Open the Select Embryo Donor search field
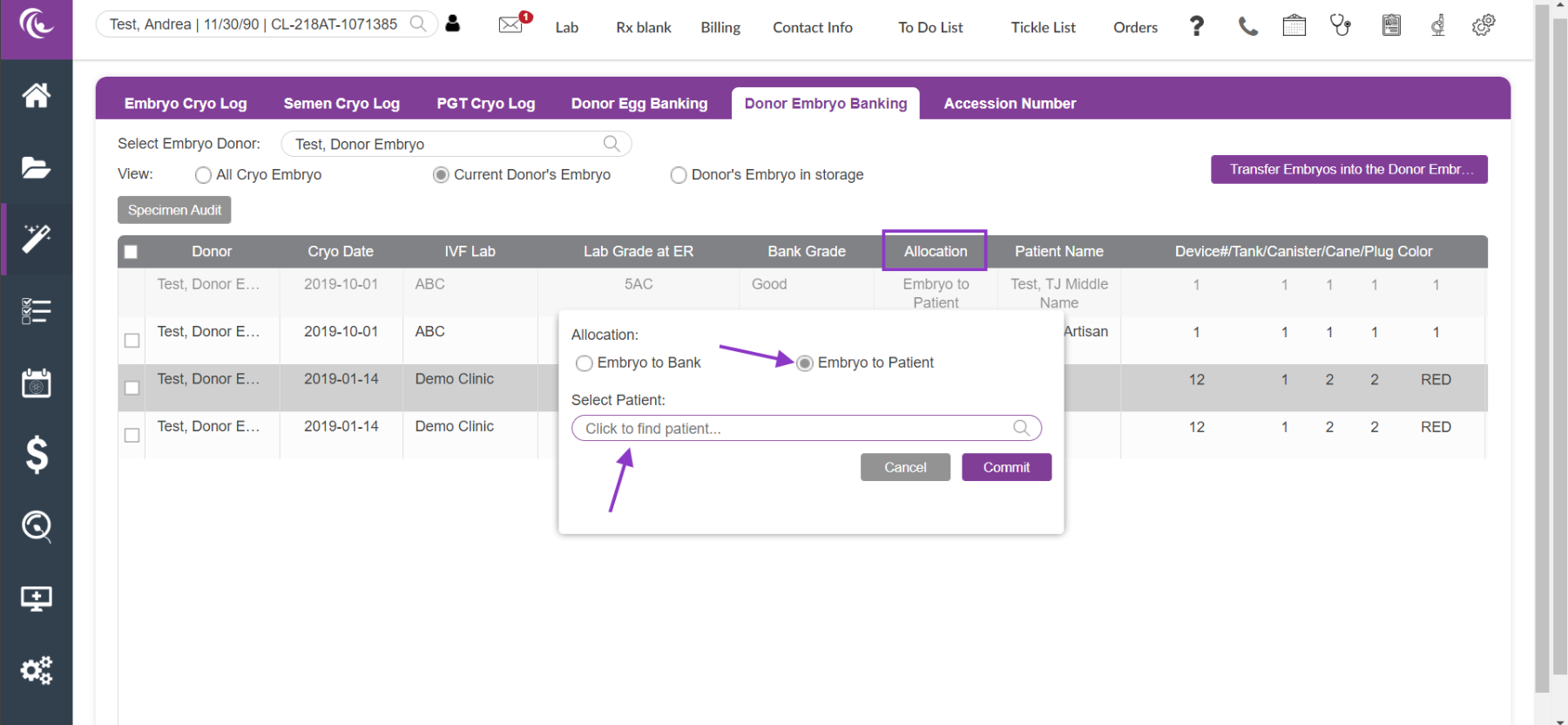 456,144
